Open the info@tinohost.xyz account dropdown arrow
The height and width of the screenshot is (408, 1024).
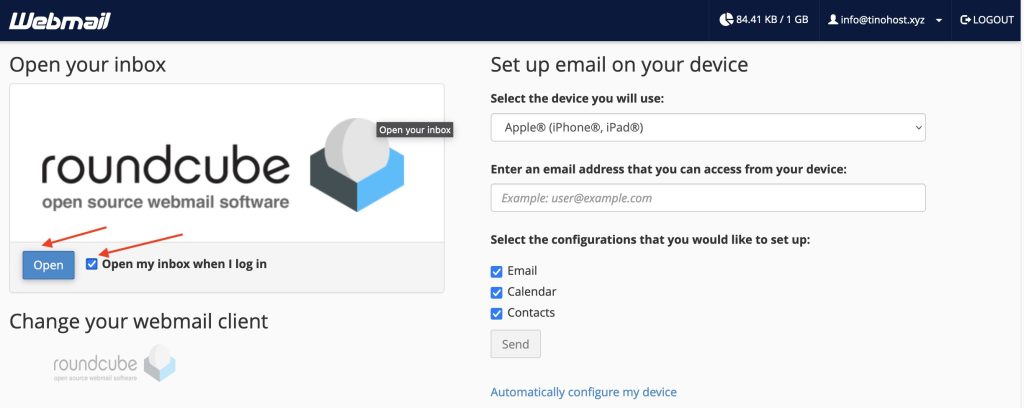click(x=938, y=20)
